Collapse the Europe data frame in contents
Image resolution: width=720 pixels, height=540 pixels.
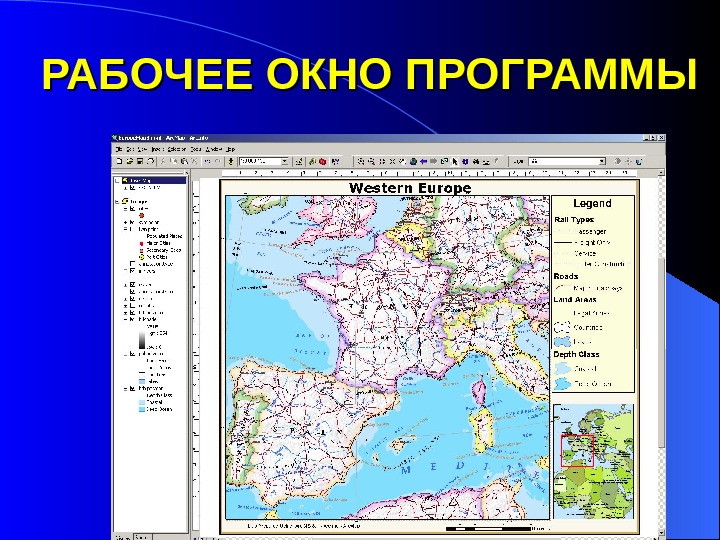[x=117, y=202]
